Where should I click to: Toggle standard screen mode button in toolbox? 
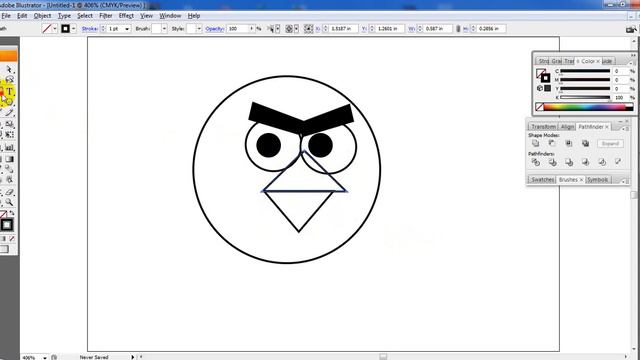click(x=3, y=249)
